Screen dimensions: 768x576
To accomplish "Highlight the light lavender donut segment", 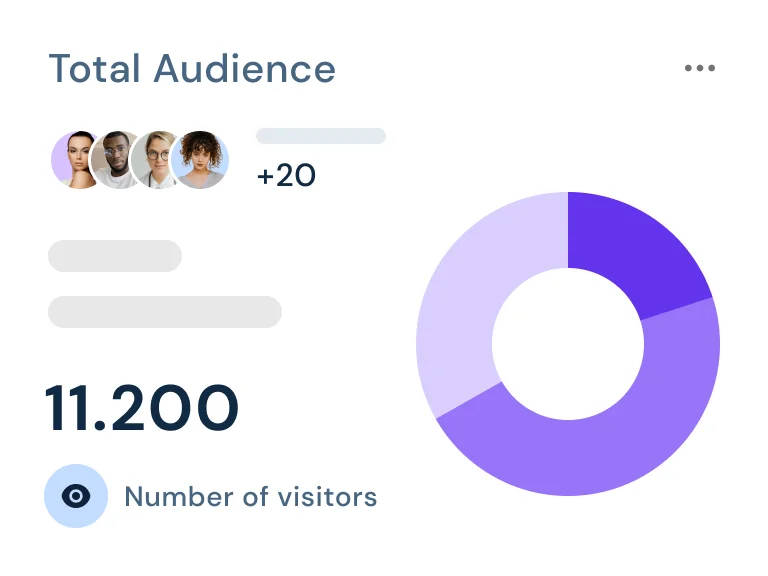I will tap(468, 300).
